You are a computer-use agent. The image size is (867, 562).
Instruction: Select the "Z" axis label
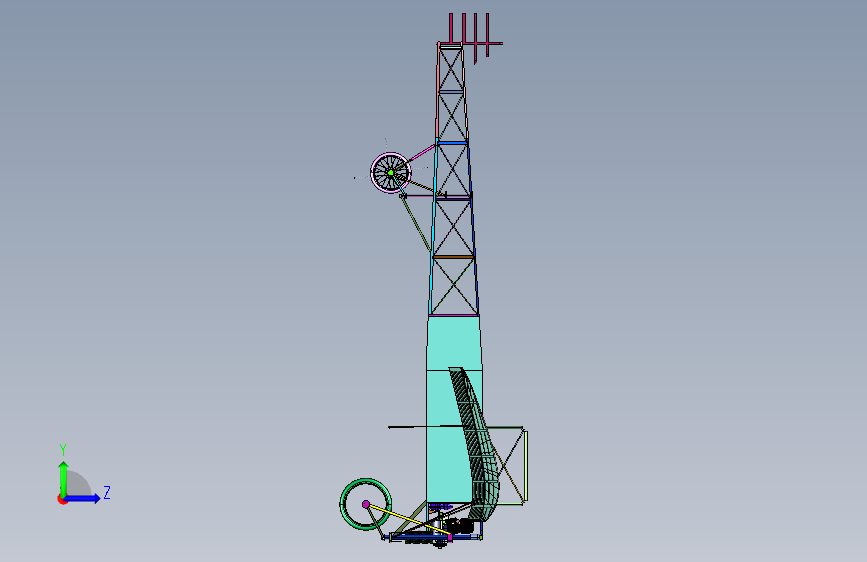(107, 493)
